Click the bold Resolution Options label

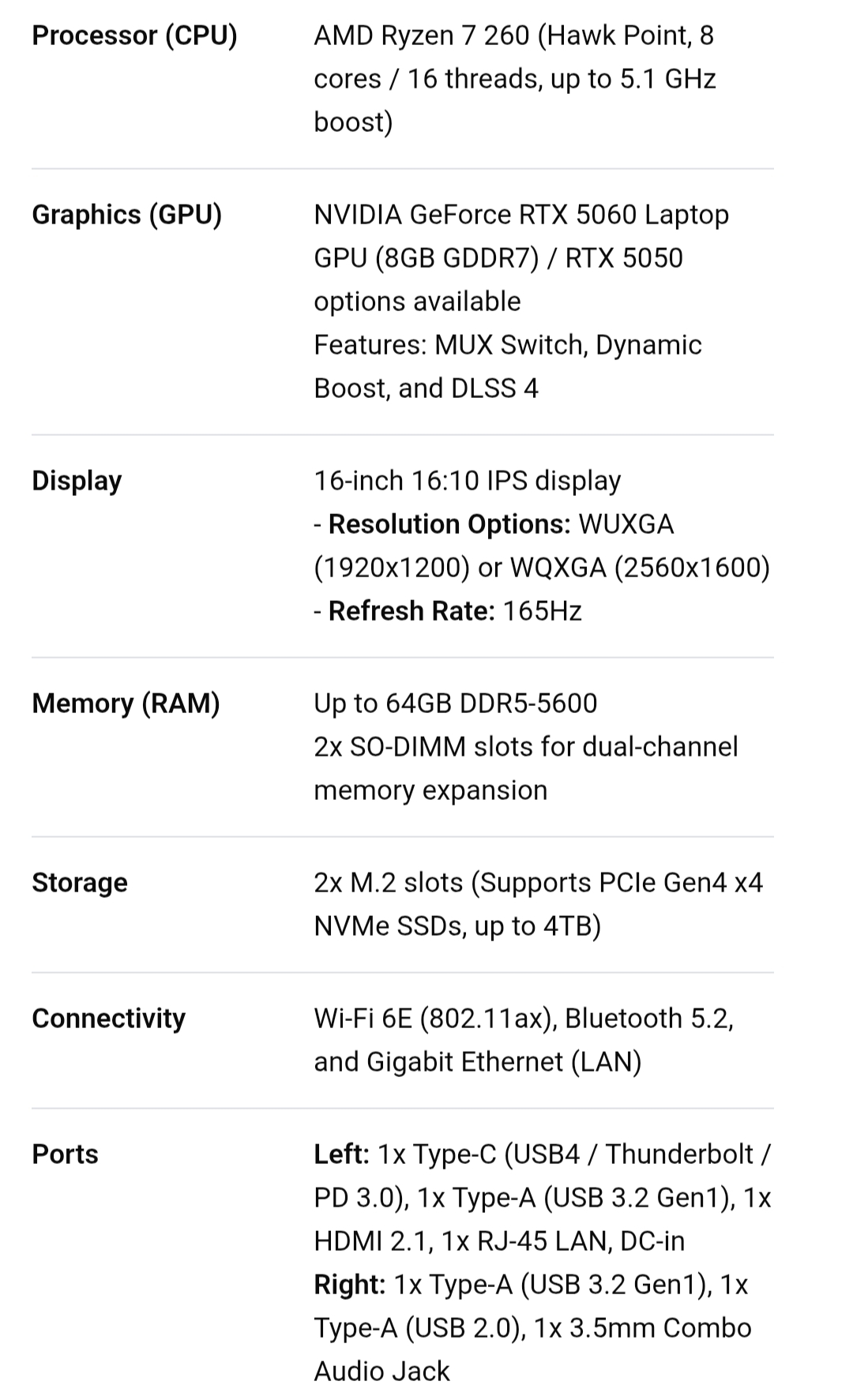pos(449,524)
